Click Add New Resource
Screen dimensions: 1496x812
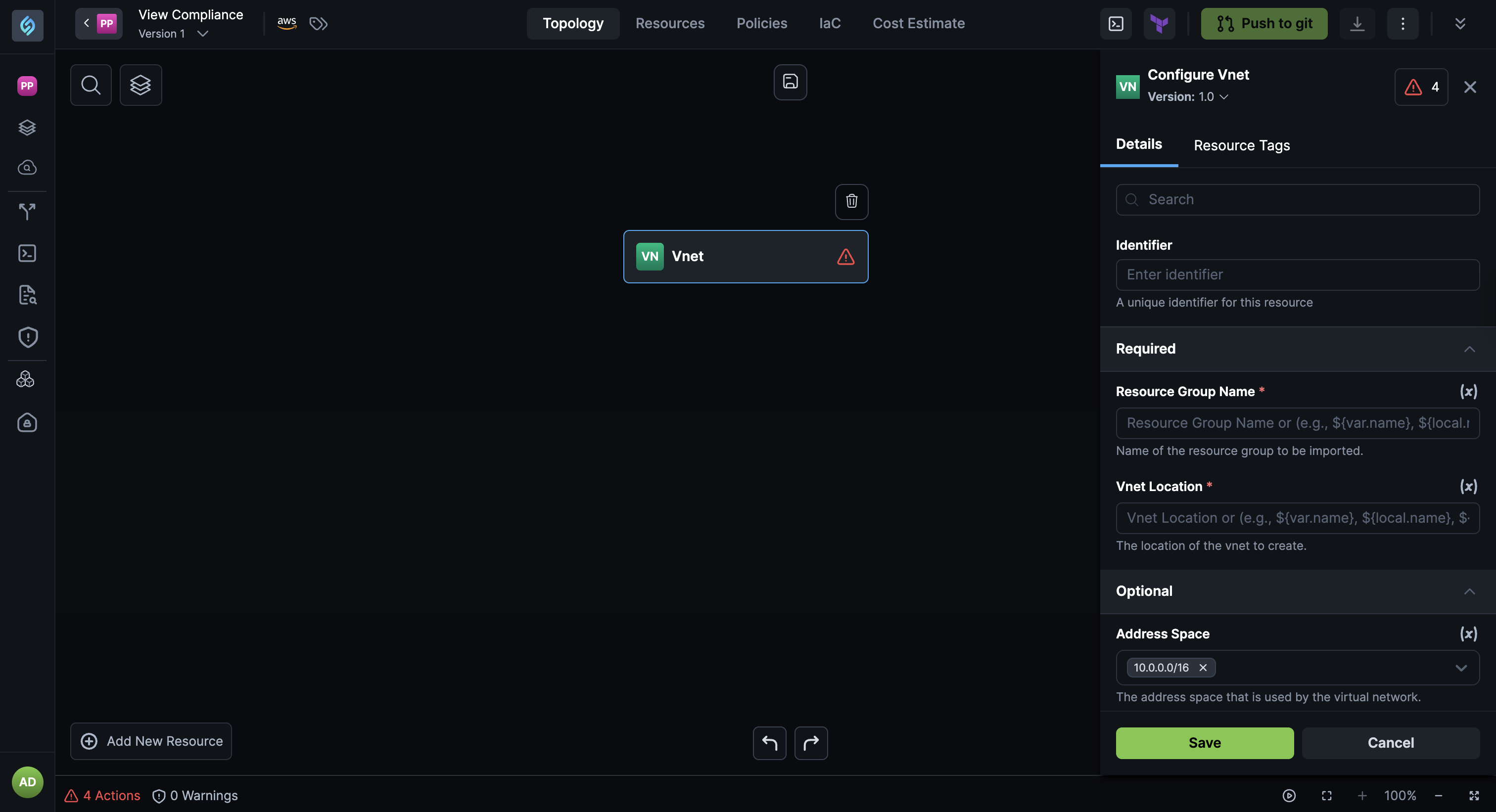pyautogui.click(x=150, y=741)
